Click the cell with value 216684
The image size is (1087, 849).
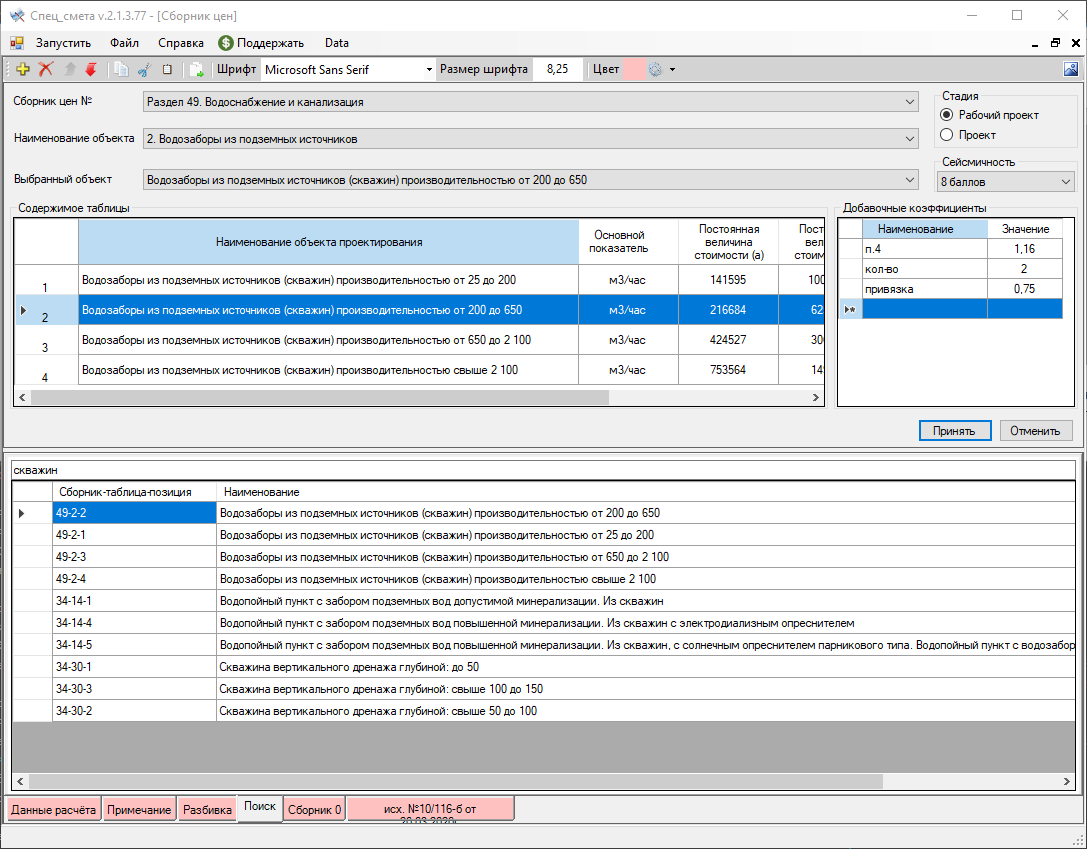click(729, 310)
